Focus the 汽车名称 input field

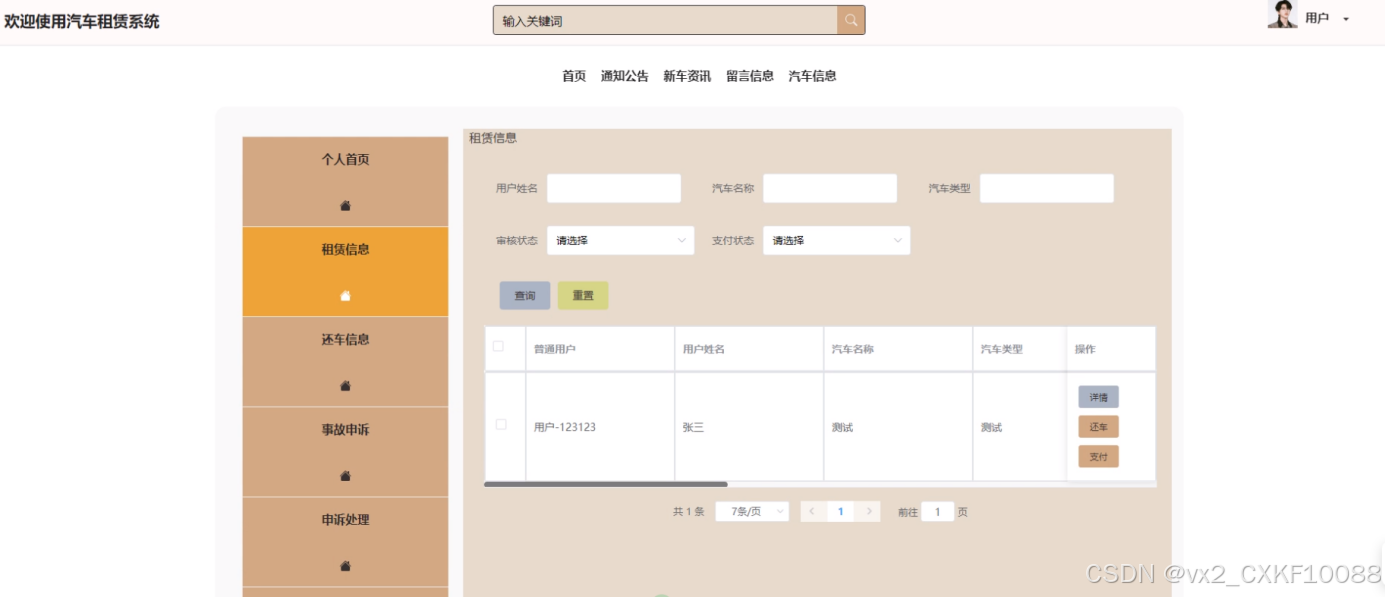(830, 188)
